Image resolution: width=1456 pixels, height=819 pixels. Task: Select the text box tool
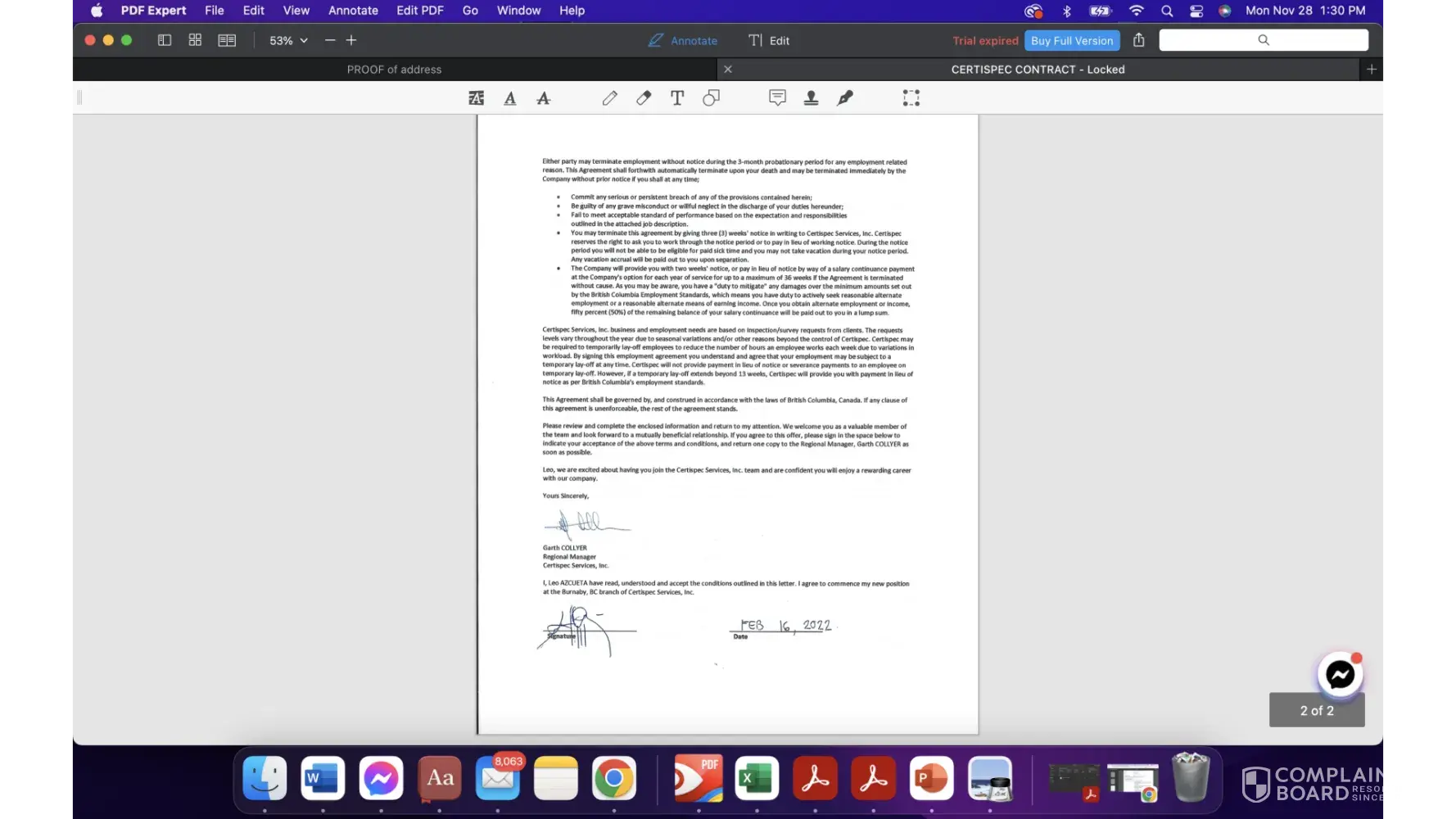point(677,98)
